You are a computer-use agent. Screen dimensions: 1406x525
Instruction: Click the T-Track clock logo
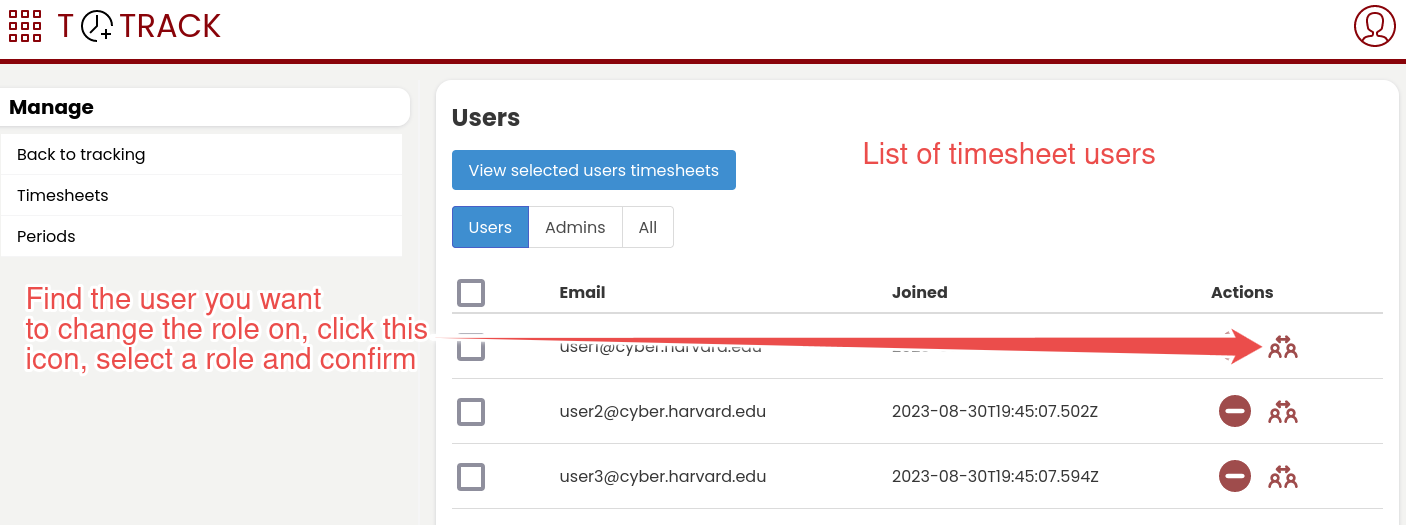98,26
